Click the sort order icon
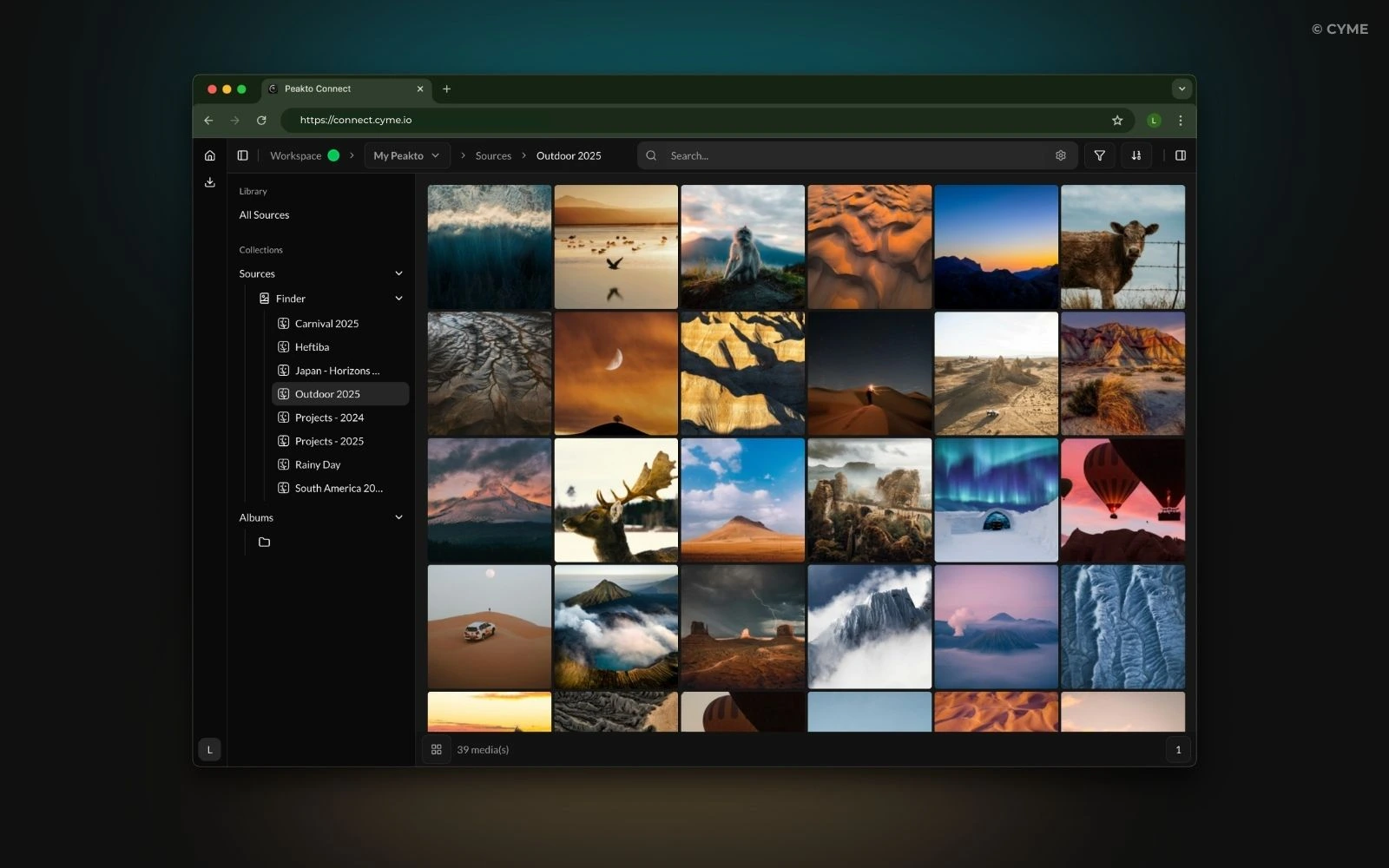The width and height of the screenshot is (1389, 868). pos(1136,155)
